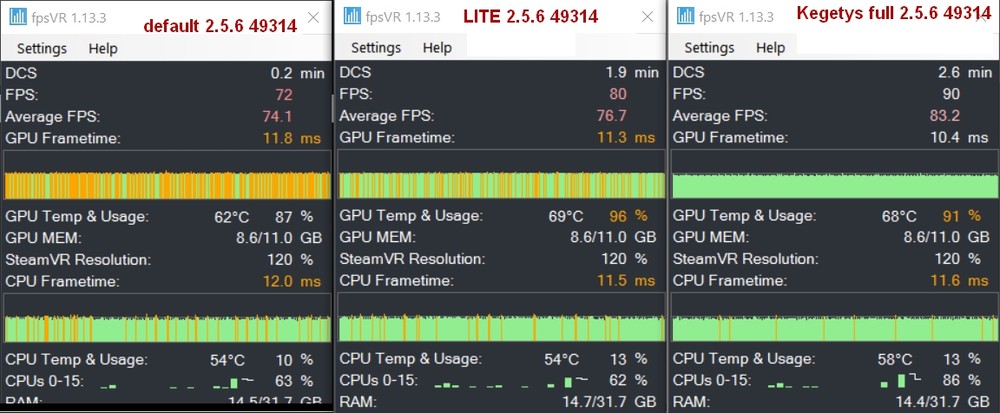The width and height of the screenshot is (1000, 413).
Task: Open Help menu in default 2.5.6 window
Action: tap(103, 48)
